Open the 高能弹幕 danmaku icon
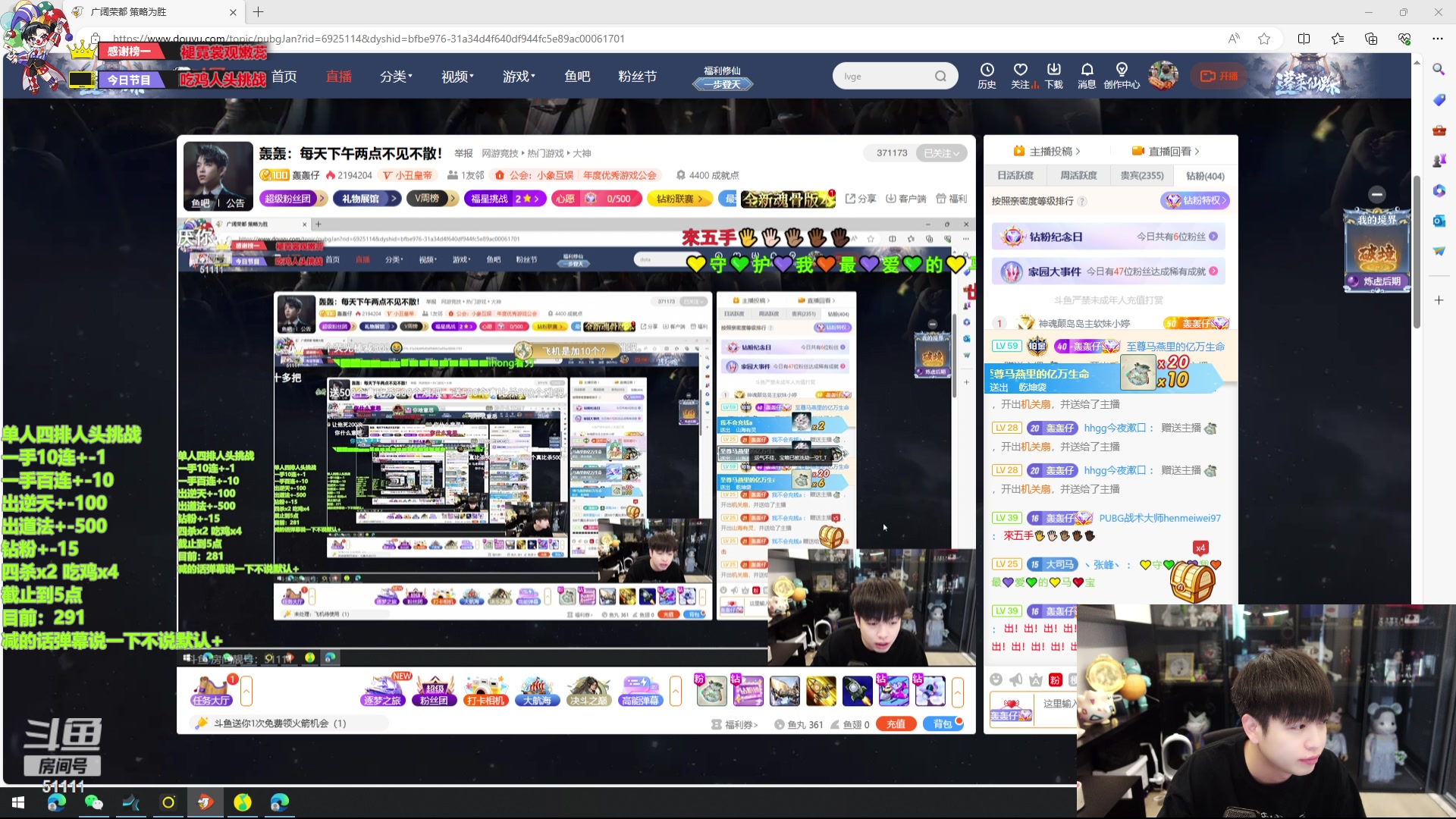Image resolution: width=1456 pixels, height=819 pixels. [x=641, y=691]
